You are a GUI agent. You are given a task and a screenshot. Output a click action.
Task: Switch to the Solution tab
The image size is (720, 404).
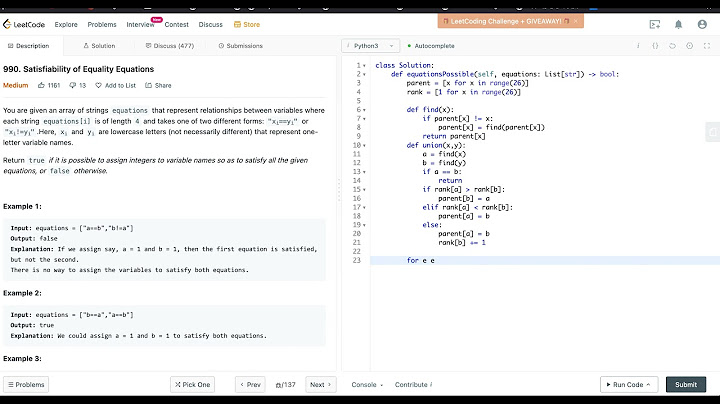[x=99, y=46]
